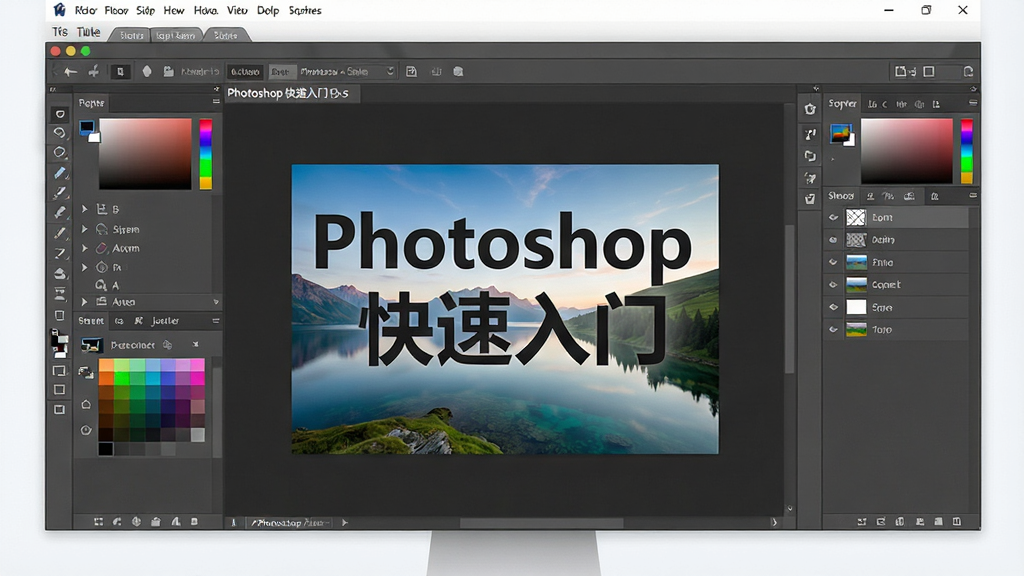Click the dark value field in options bar
1024x576 pixels.
pyautogui.click(x=245, y=72)
